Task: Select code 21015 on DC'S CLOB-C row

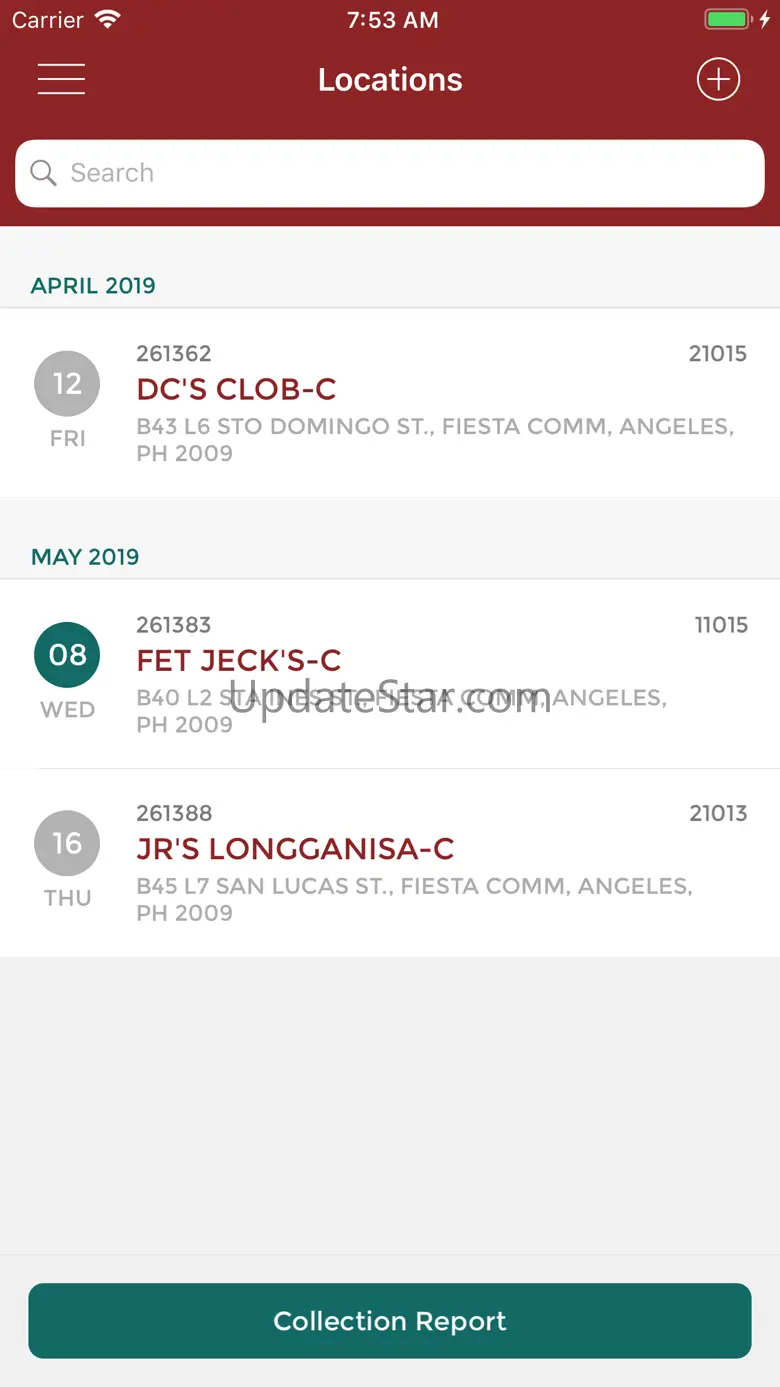Action: coord(718,353)
